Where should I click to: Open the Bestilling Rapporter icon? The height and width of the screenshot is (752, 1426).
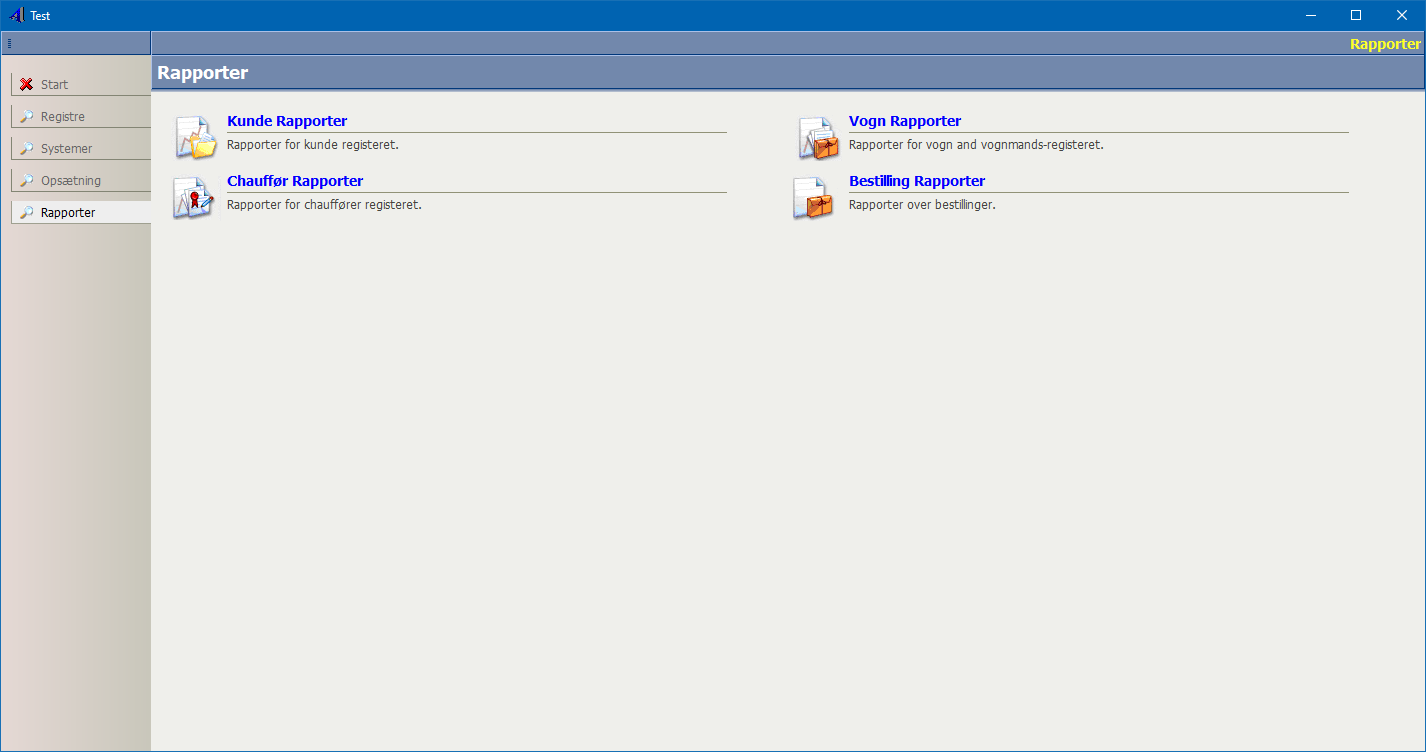[813, 198]
